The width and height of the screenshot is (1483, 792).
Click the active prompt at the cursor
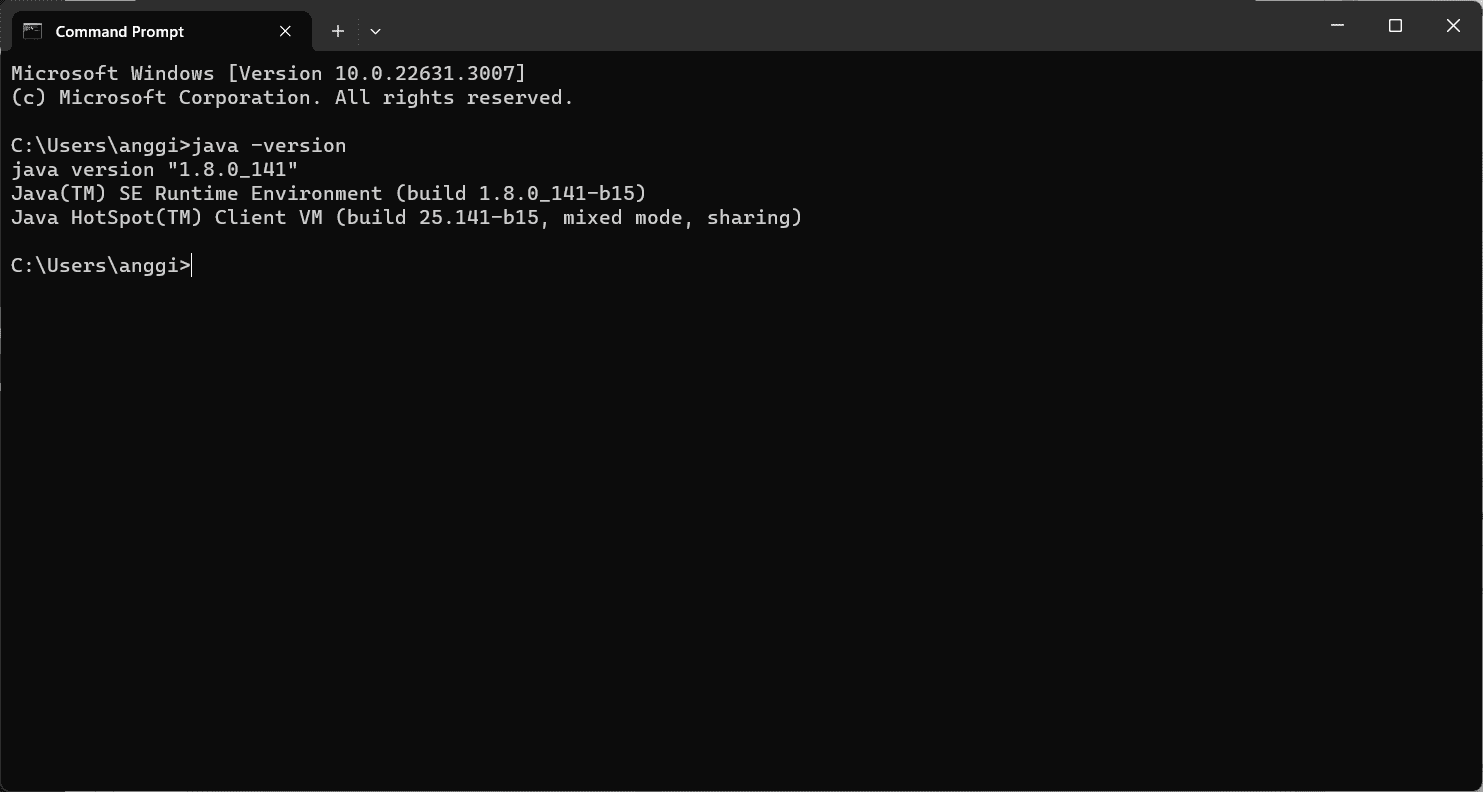click(101, 266)
